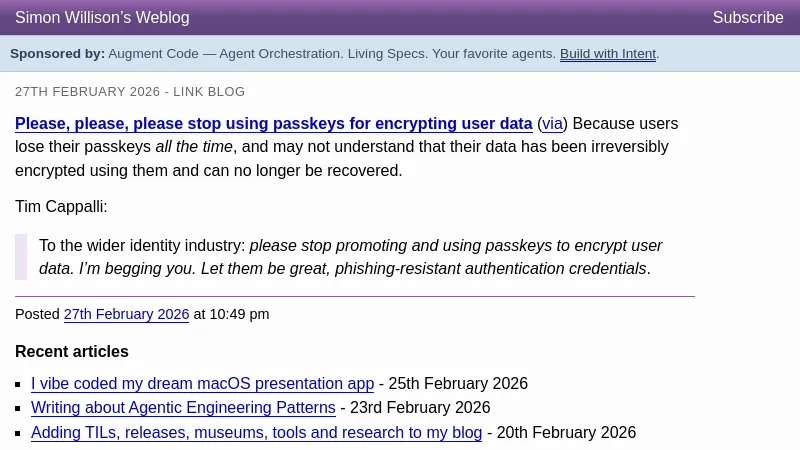Open the Adding TILs, releases, museums article
800x450 pixels.
[256, 433]
